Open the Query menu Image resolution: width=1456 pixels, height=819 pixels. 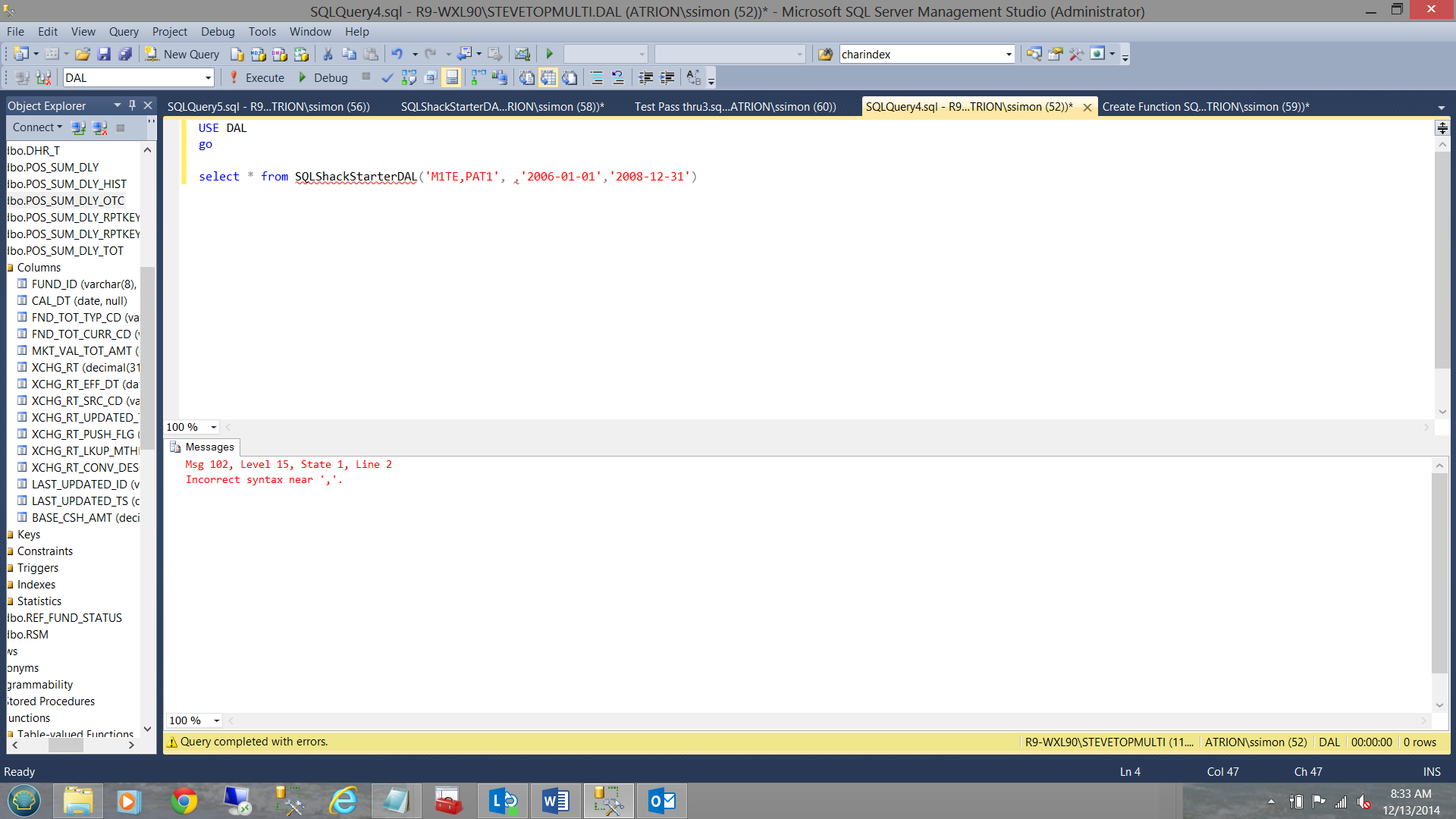point(123,31)
